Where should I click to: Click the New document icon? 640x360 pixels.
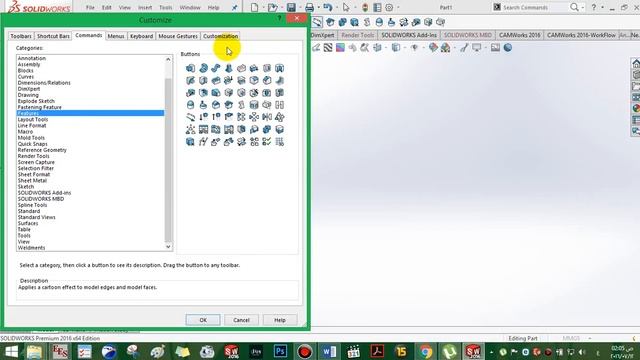[x=254, y=7]
